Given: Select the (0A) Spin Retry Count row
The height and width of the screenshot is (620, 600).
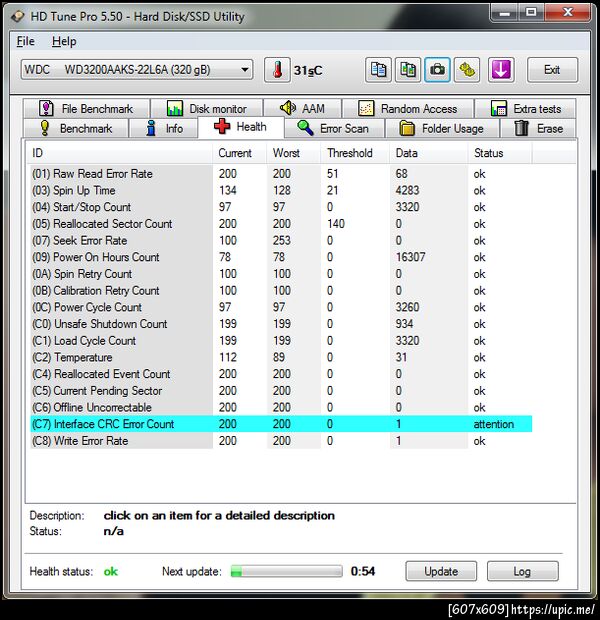Looking at the screenshot, I should (x=281, y=274).
